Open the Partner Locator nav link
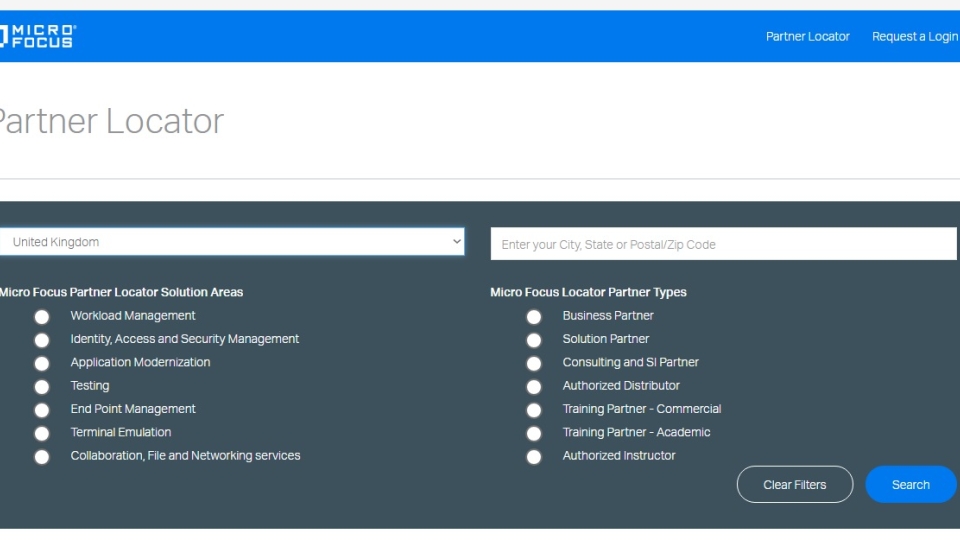The height and width of the screenshot is (540, 960). pyautogui.click(x=808, y=37)
